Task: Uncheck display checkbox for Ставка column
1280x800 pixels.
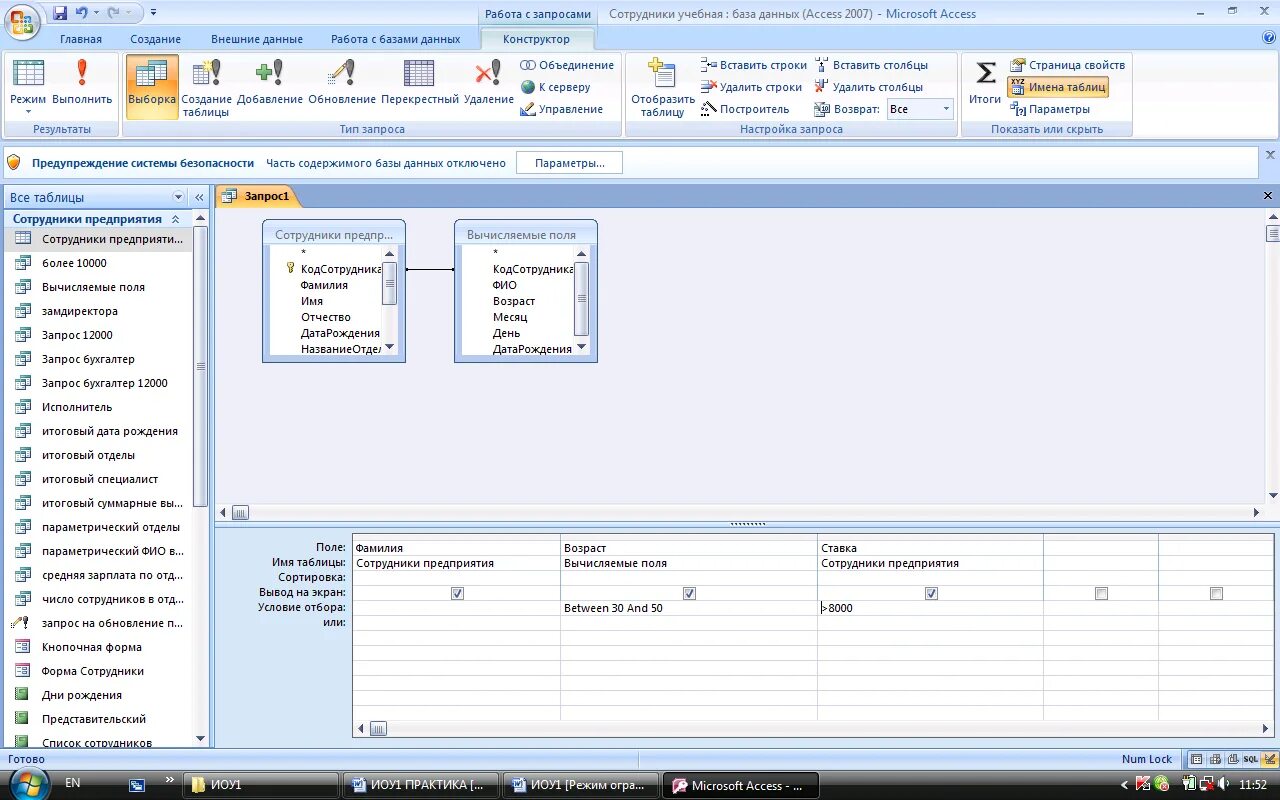Action: click(931, 593)
